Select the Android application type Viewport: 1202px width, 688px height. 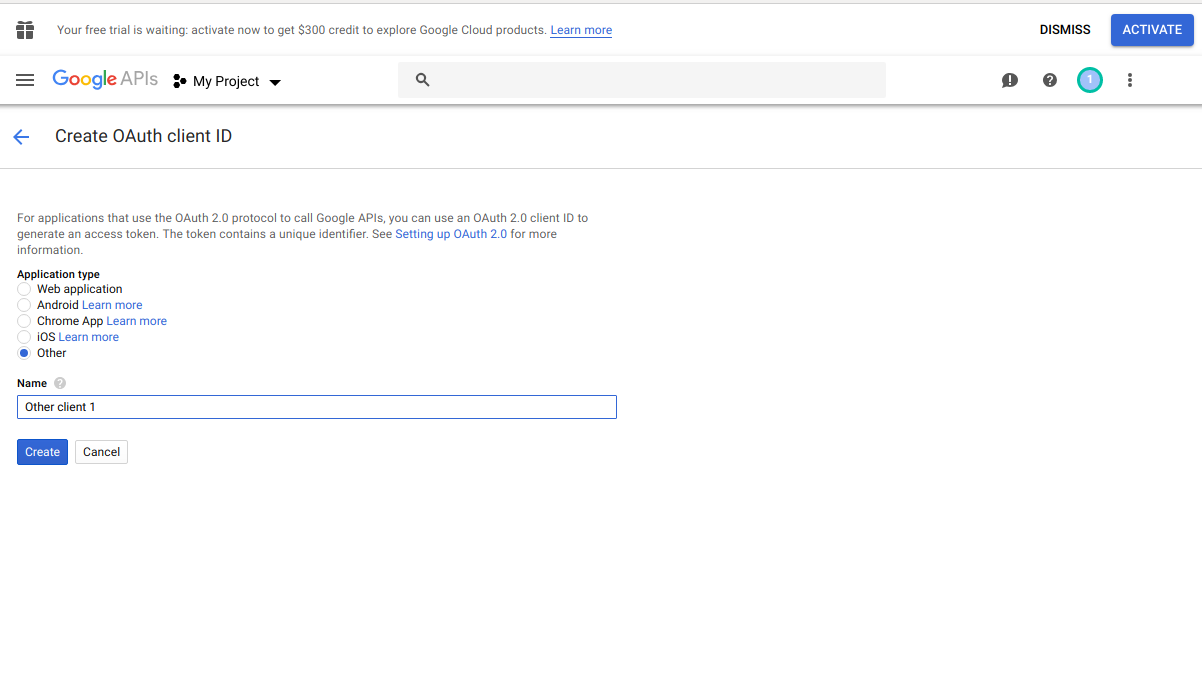coord(23,305)
